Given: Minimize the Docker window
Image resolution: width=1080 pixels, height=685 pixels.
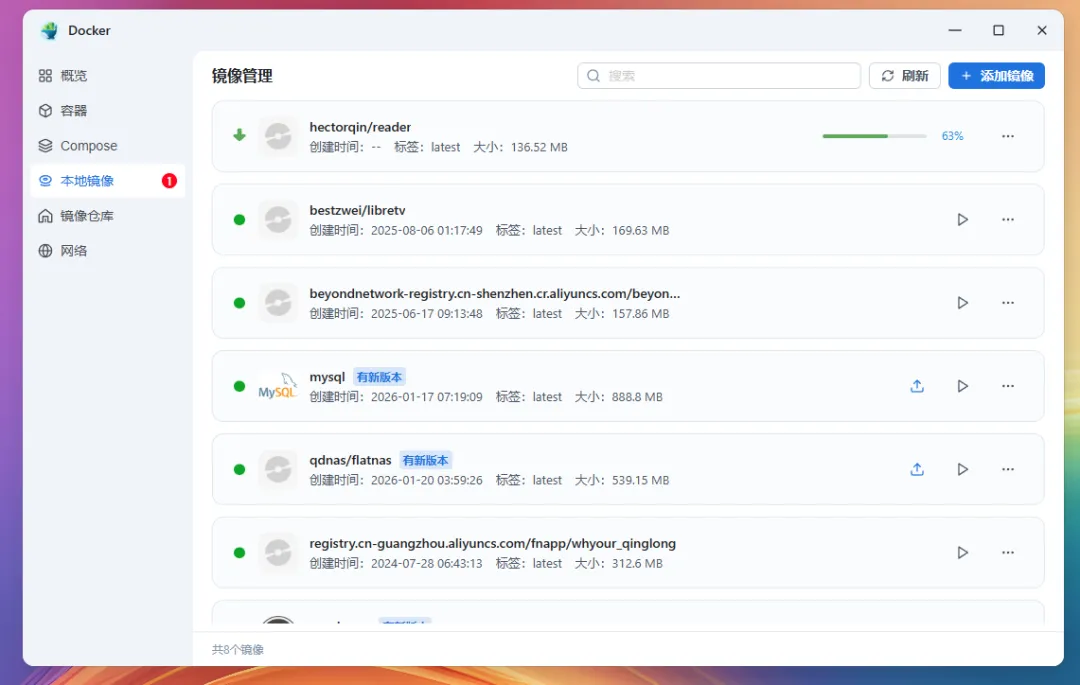Looking at the screenshot, I should click(x=955, y=30).
